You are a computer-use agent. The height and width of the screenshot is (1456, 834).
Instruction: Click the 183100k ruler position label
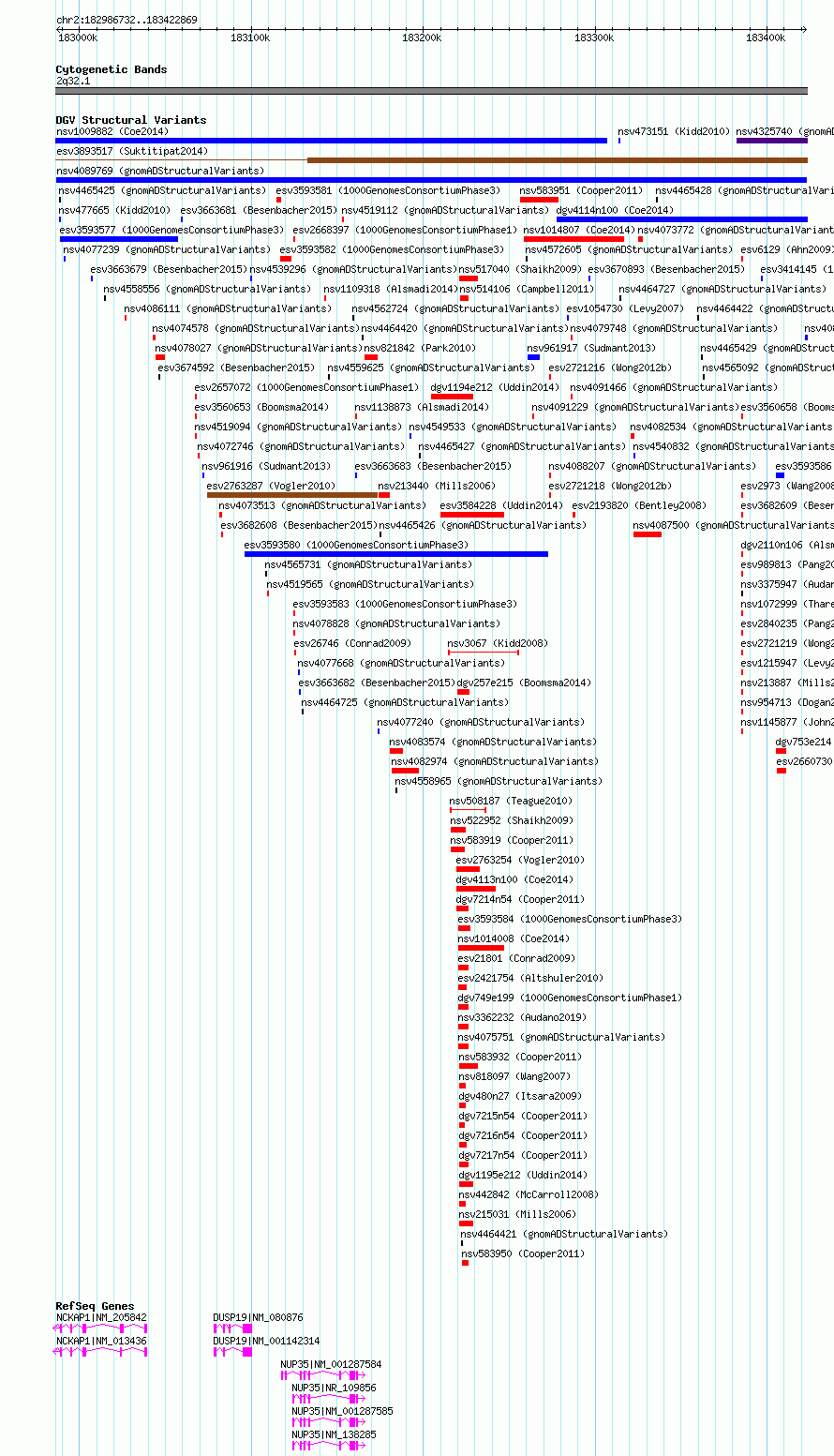(x=250, y=38)
